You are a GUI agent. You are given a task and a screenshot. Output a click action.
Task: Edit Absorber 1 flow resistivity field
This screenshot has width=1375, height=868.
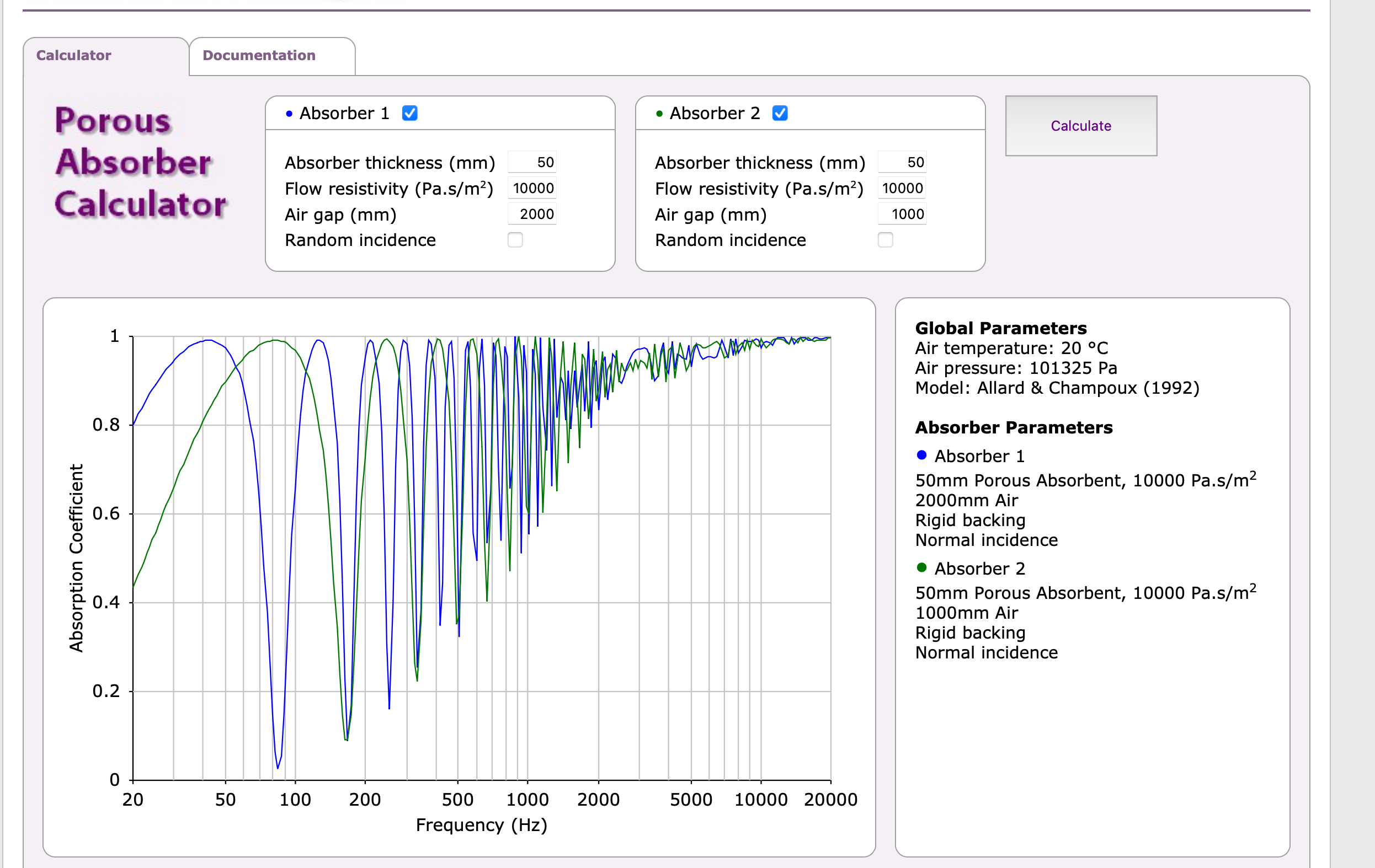tap(531, 187)
